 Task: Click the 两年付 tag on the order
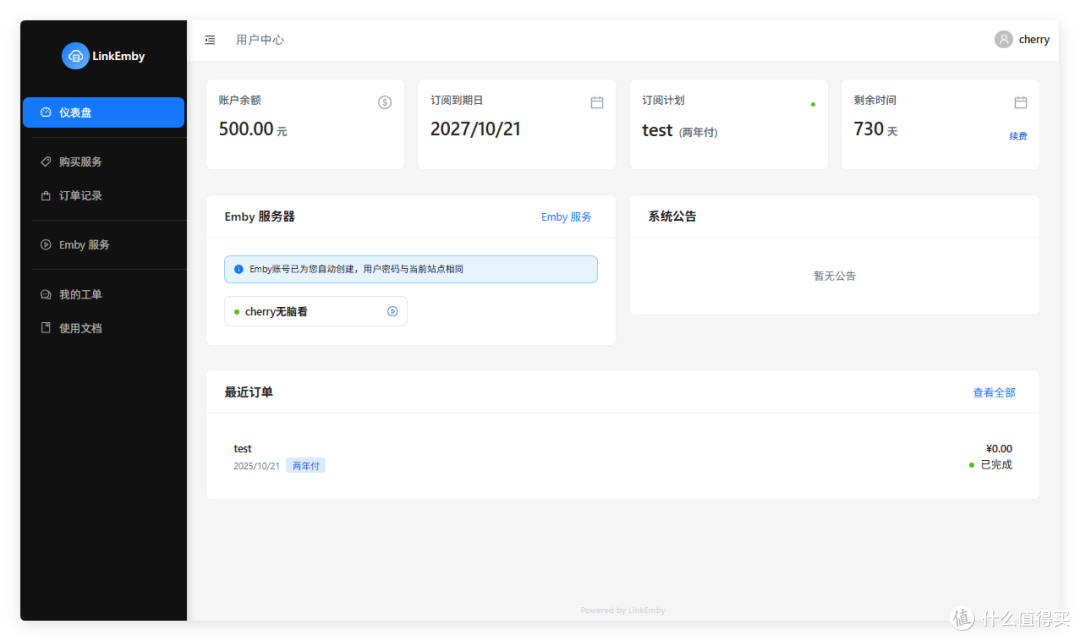pos(306,466)
